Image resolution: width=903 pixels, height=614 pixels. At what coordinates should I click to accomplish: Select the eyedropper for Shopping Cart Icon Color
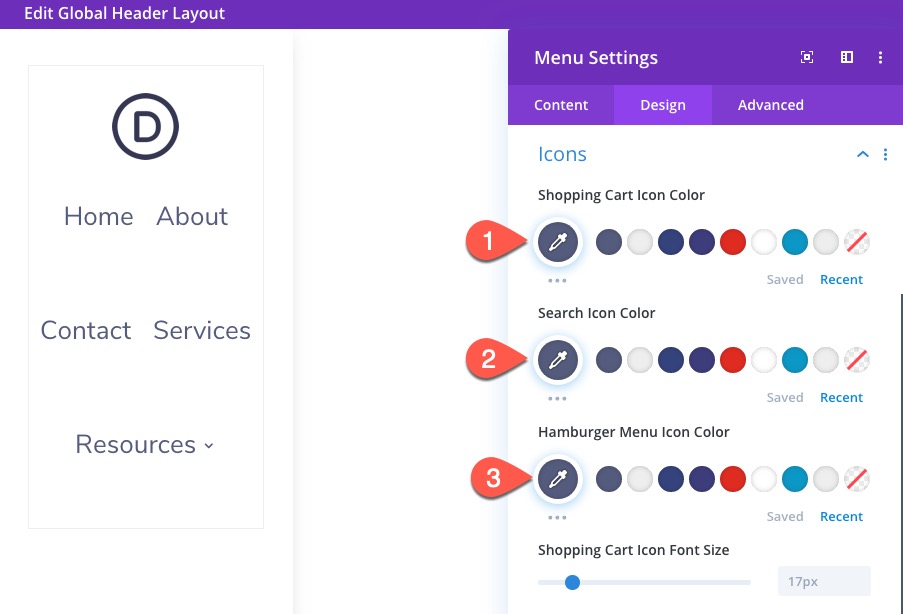point(558,241)
